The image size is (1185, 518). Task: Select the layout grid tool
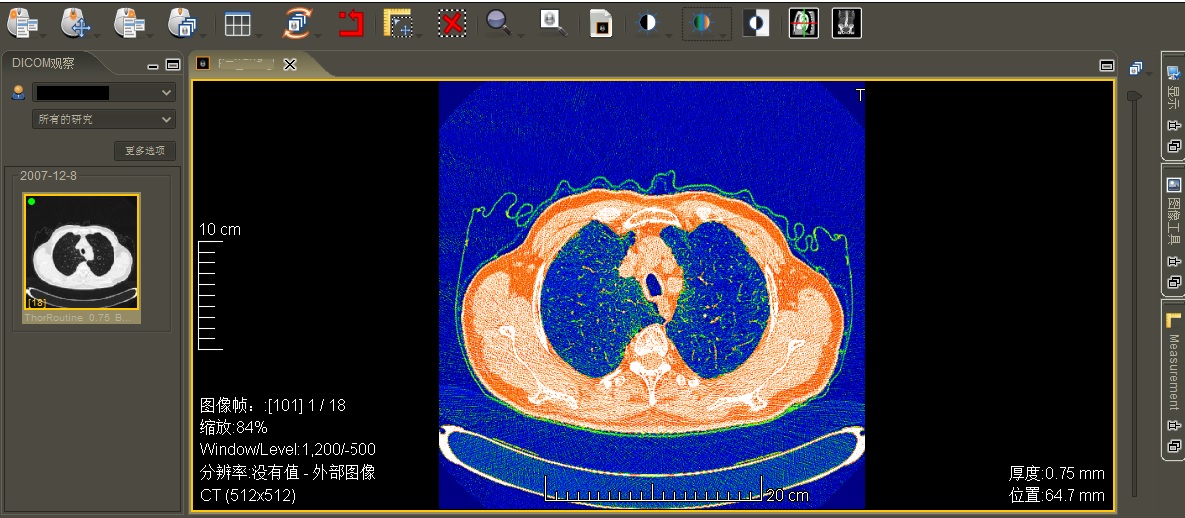click(x=237, y=23)
